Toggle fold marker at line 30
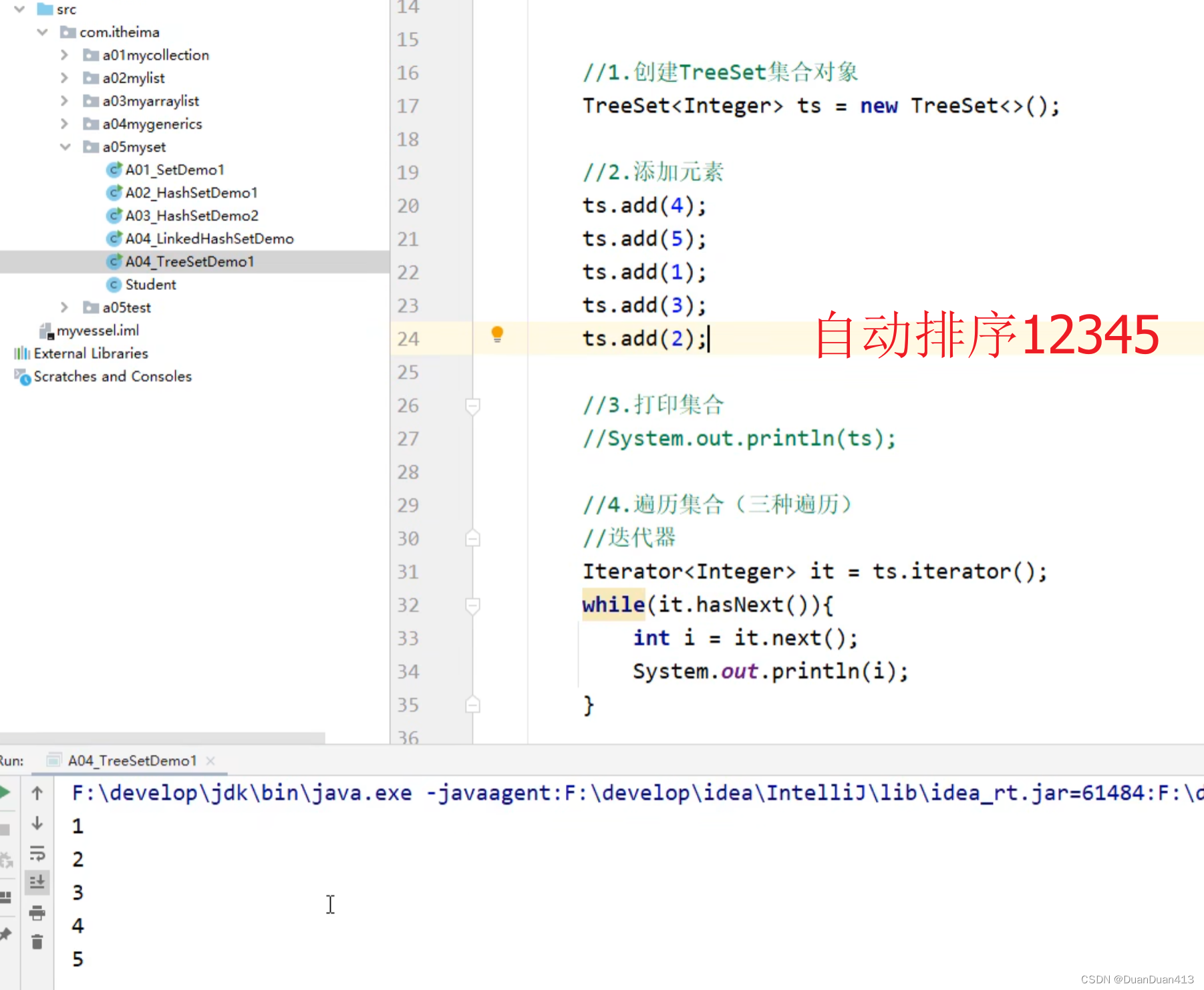The width and height of the screenshot is (1204, 990). [472, 538]
